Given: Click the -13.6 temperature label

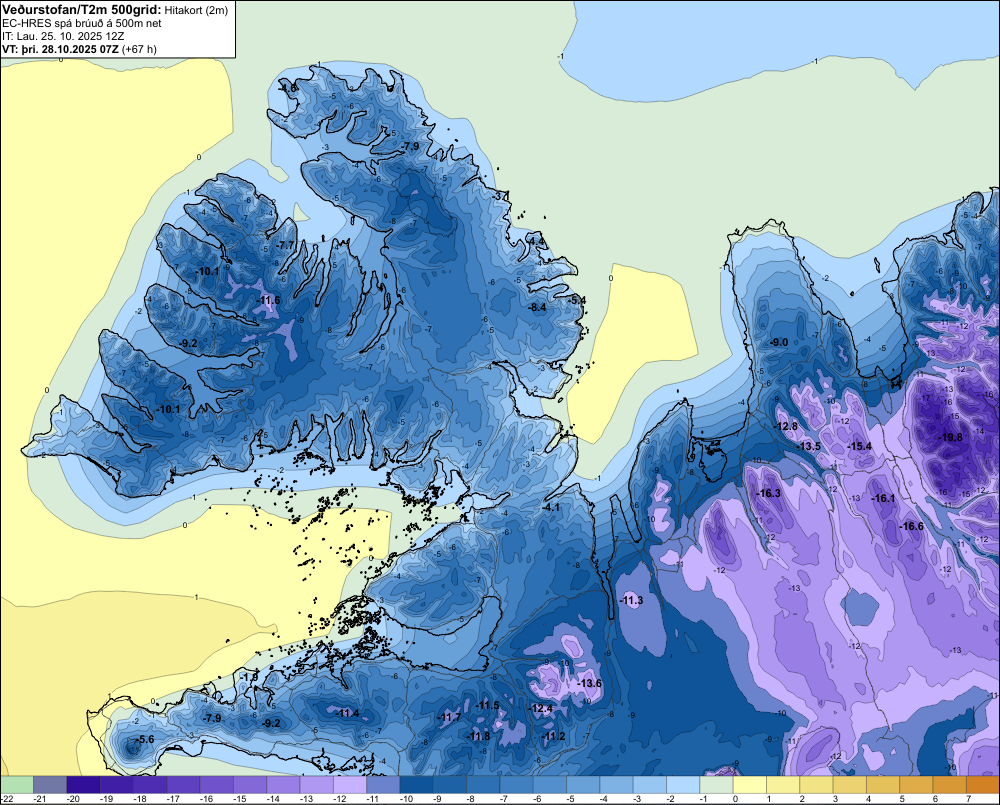Looking at the screenshot, I should (x=590, y=683).
